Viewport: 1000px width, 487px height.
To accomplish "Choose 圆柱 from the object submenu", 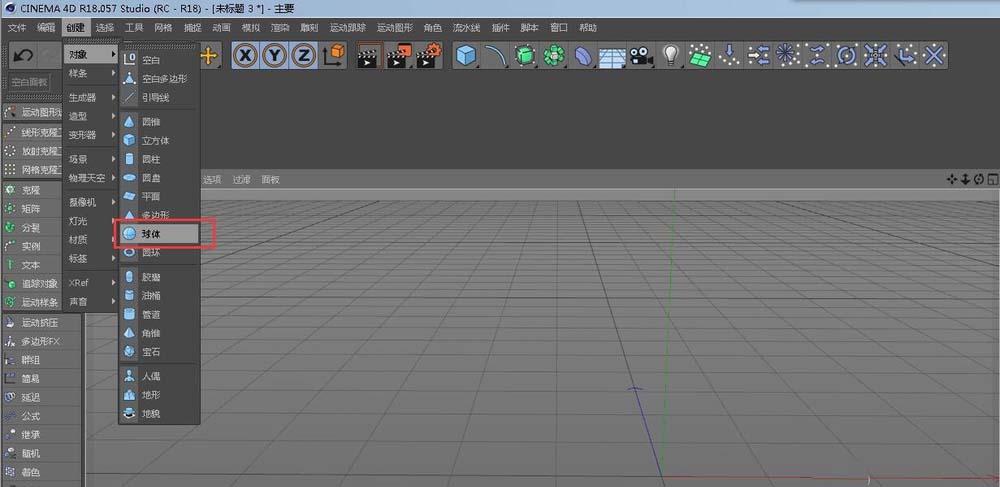I will pyautogui.click(x=159, y=159).
